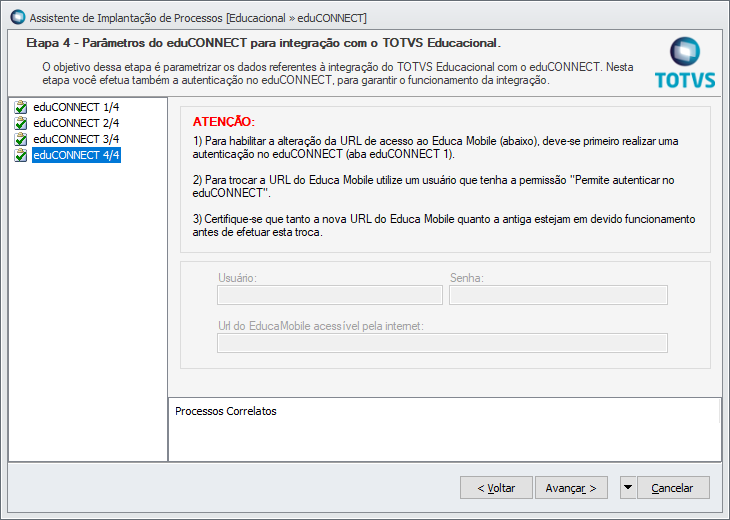Click the 'Senha:' label
Screen dimensions: 730x520
click(467, 278)
